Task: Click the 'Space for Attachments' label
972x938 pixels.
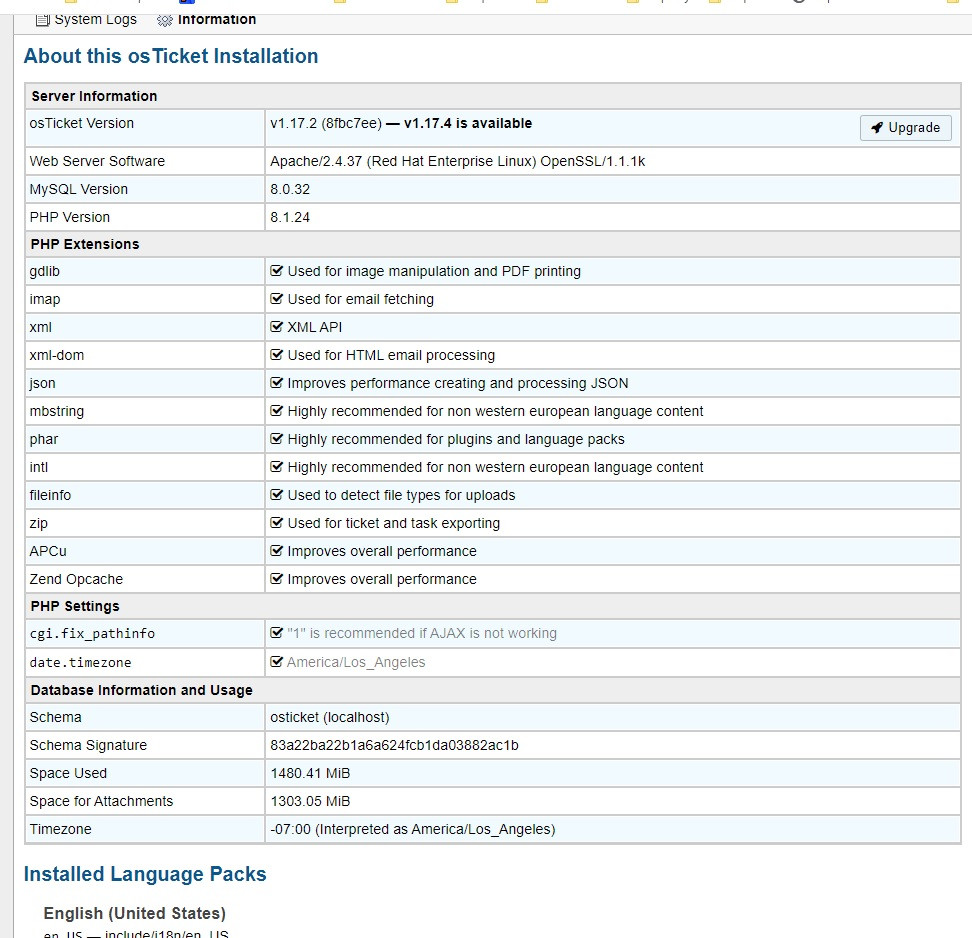Action: point(101,801)
